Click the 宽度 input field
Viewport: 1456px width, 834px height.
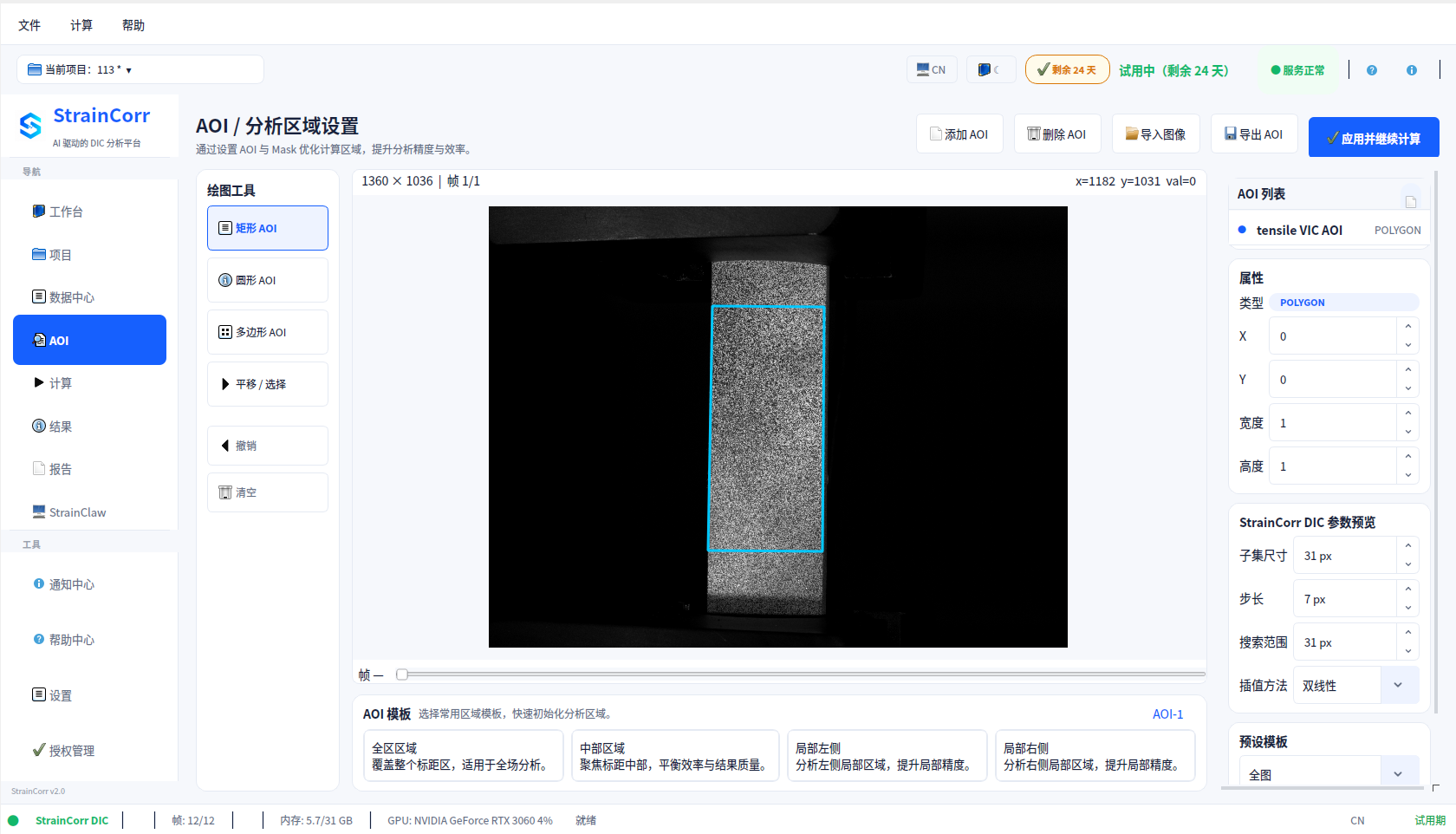[x=1333, y=423]
